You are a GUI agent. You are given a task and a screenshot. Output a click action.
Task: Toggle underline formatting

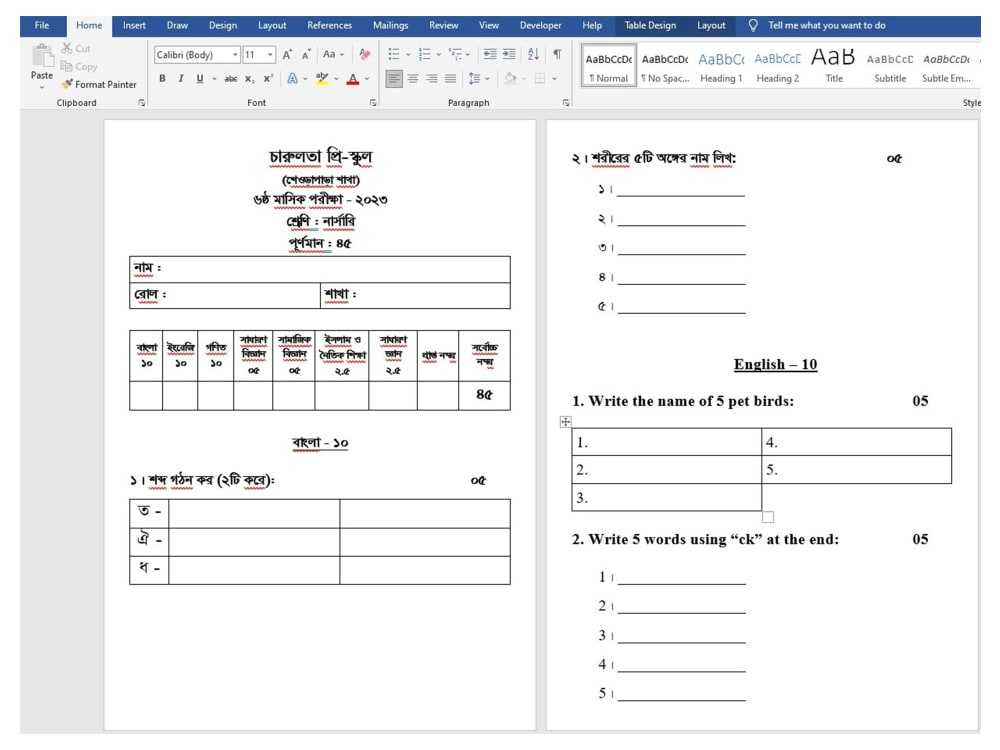(x=200, y=78)
